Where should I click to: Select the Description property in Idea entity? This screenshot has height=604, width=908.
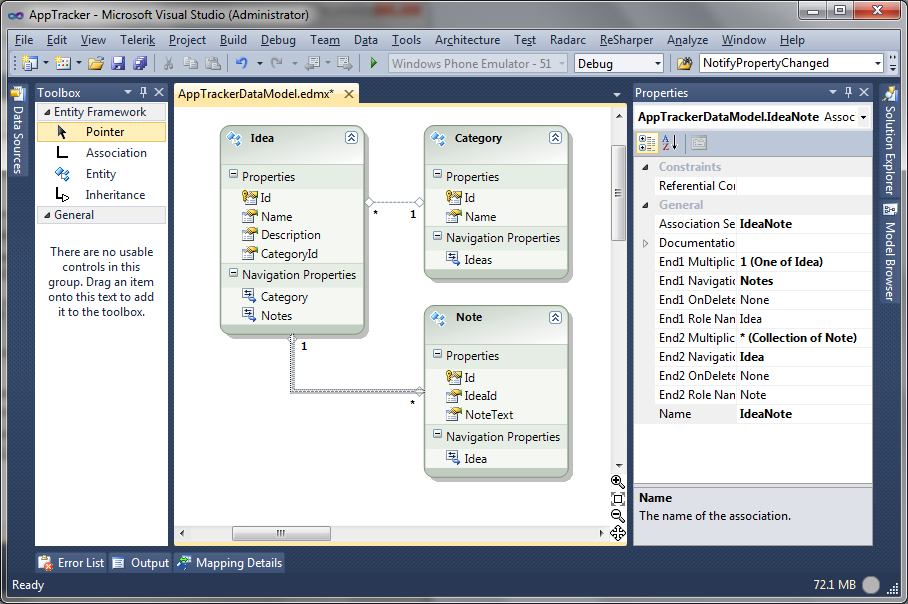290,235
